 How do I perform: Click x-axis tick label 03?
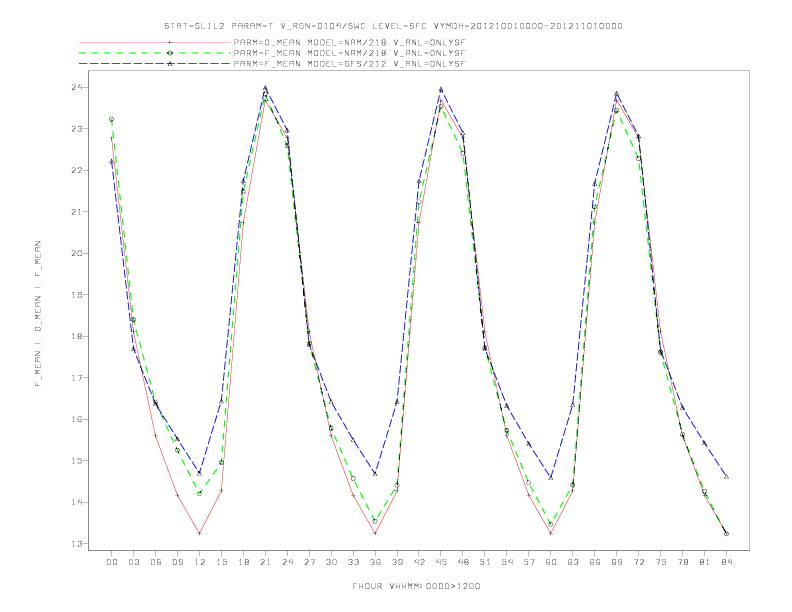pyautogui.click(x=133, y=562)
